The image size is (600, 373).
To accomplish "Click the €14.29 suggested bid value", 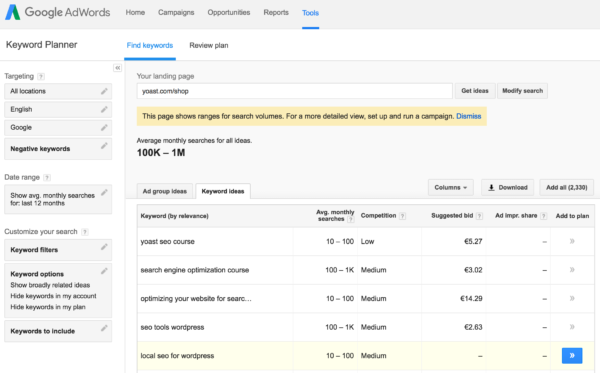I will click(471, 299).
